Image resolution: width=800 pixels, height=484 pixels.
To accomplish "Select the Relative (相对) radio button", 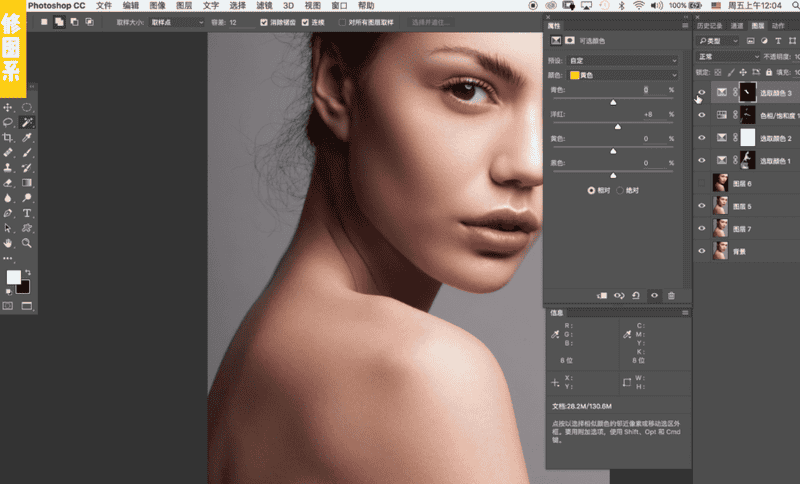I will tap(591, 190).
